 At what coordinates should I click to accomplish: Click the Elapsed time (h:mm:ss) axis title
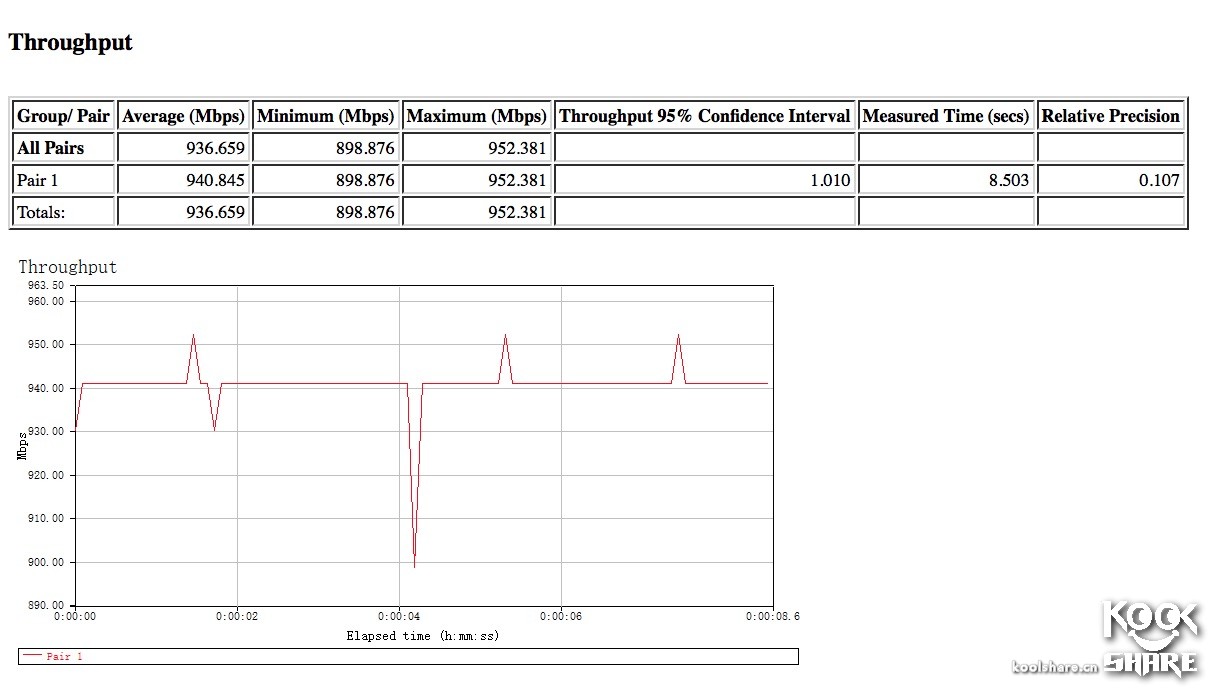click(423, 636)
